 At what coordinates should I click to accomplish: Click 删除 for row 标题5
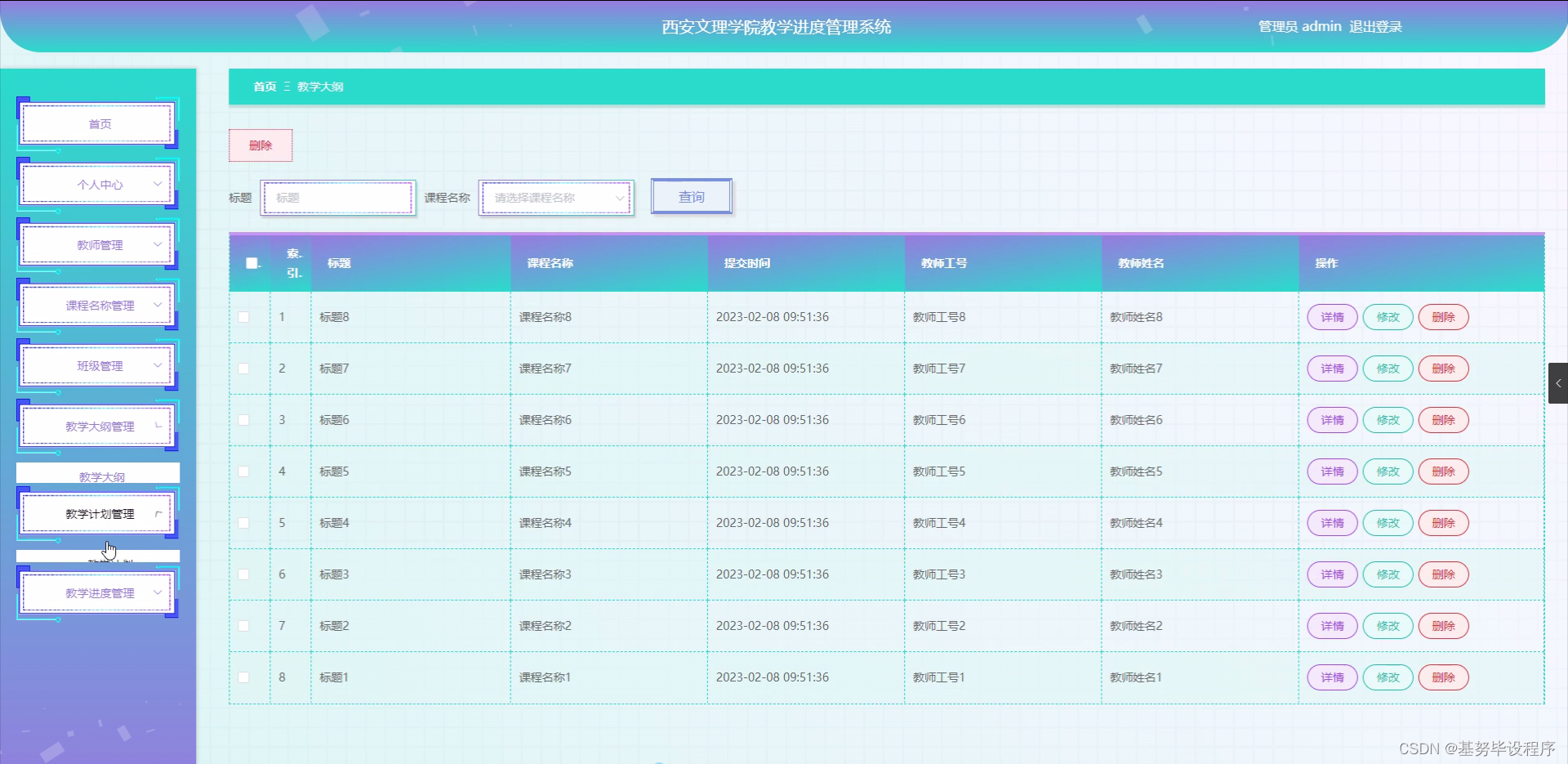tap(1443, 471)
